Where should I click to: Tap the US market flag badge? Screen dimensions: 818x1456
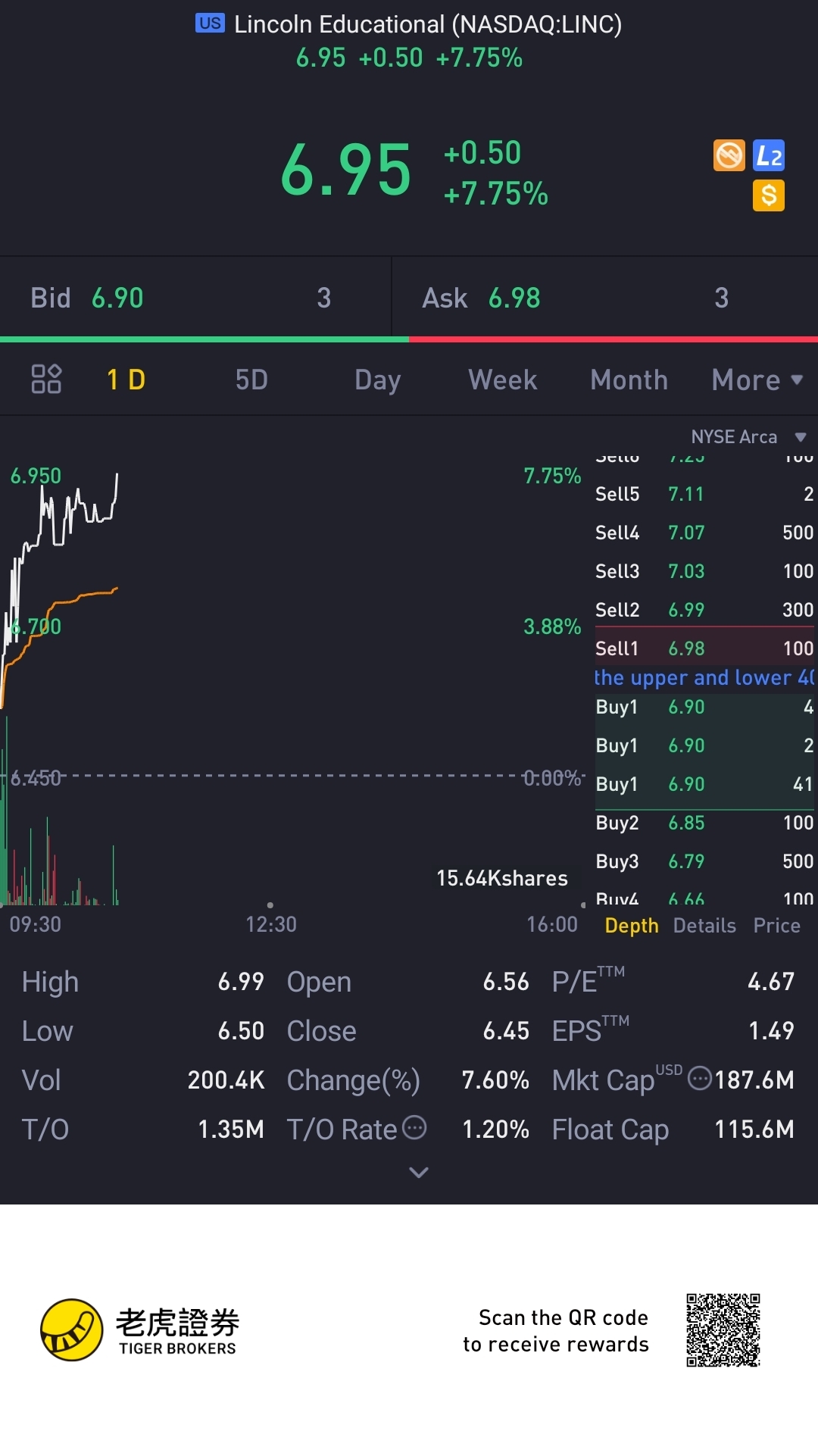click(x=210, y=23)
